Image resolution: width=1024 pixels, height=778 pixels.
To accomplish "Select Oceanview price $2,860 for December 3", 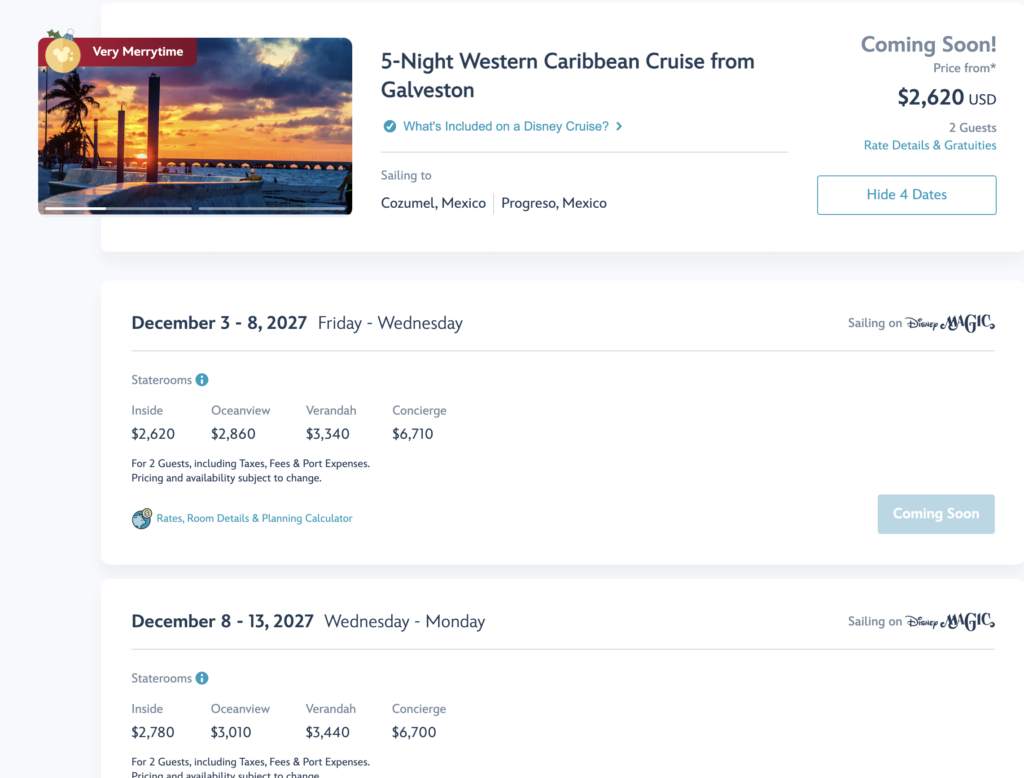I will click(233, 434).
